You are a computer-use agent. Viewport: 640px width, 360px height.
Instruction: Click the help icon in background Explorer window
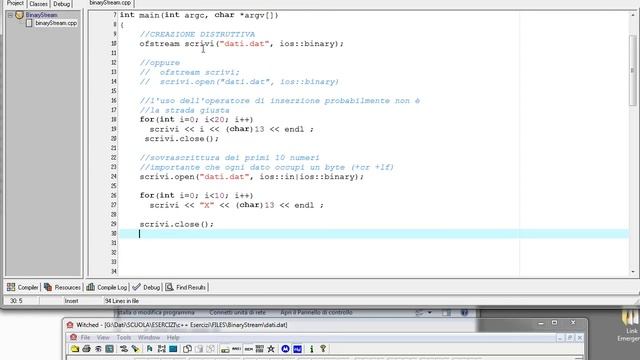pyautogui.click(x=464, y=313)
